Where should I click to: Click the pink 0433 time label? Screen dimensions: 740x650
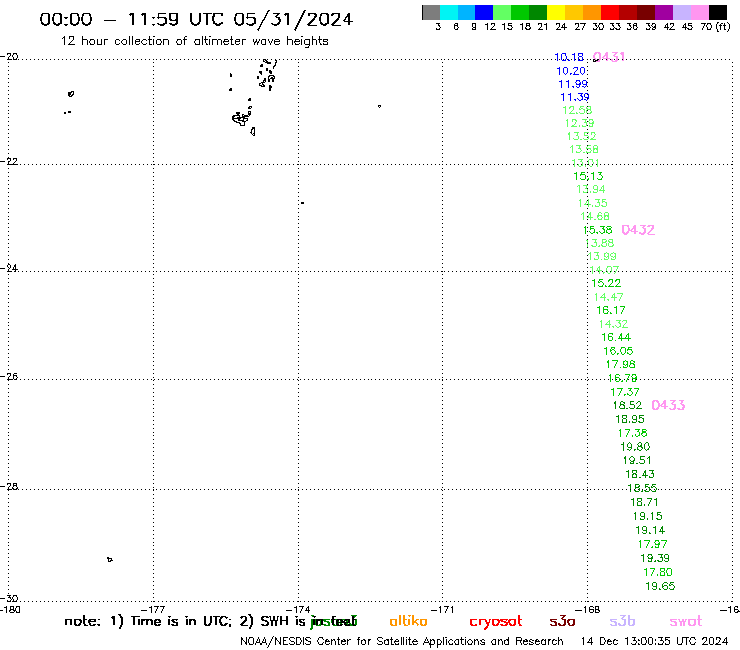[668, 405]
